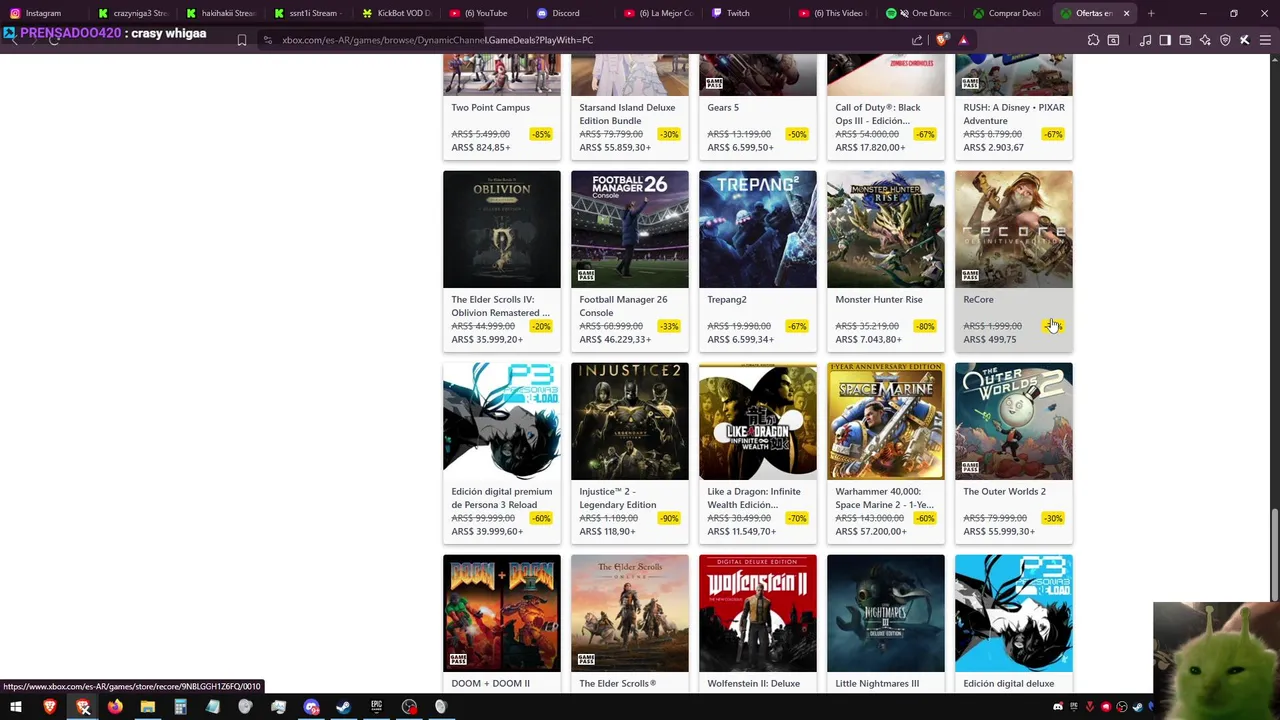Open Wolfenstein II Deluxe cover
Screen dimensions: 1280x720
[x=758, y=613]
